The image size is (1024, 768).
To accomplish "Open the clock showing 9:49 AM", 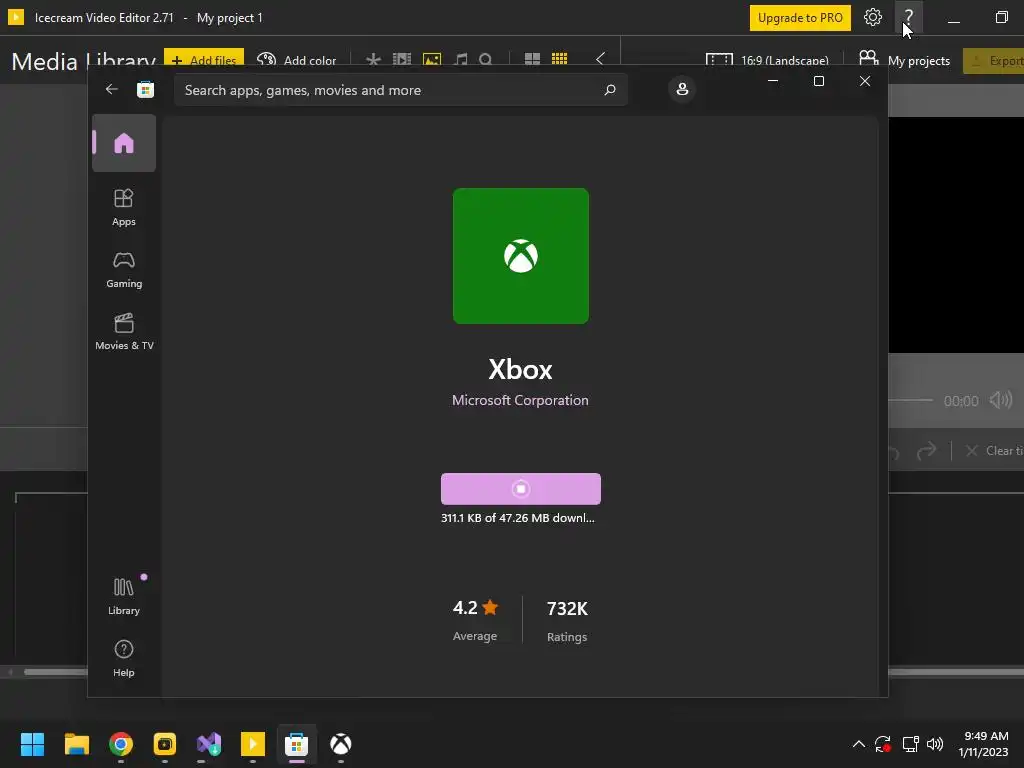I will pos(984,744).
